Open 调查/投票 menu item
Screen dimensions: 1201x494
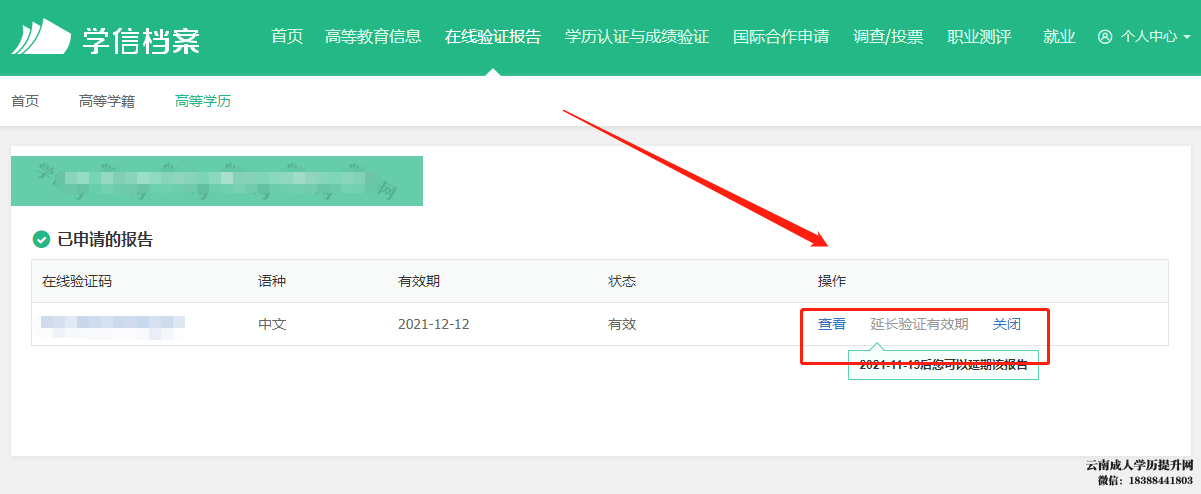pyautogui.click(x=888, y=37)
